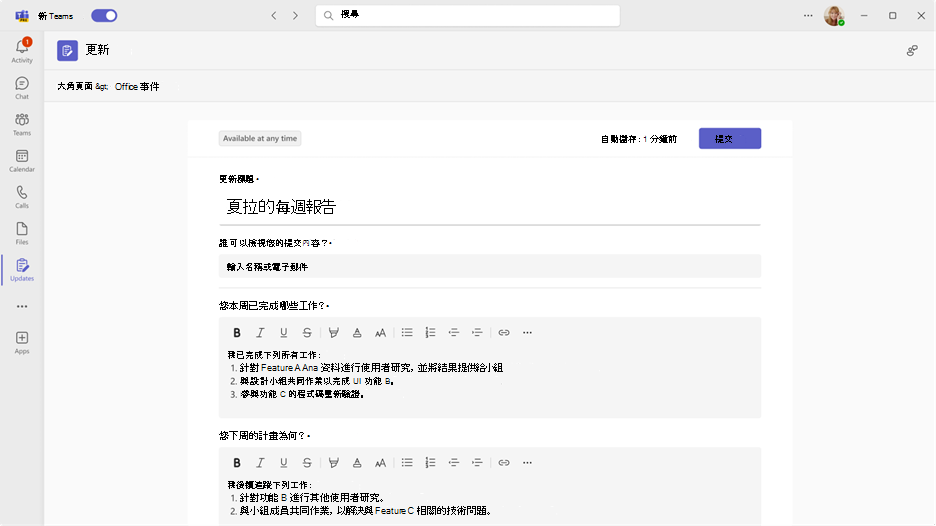Toggle the New Teams switch
Image resolution: width=936 pixels, height=526 pixels.
(104, 16)
